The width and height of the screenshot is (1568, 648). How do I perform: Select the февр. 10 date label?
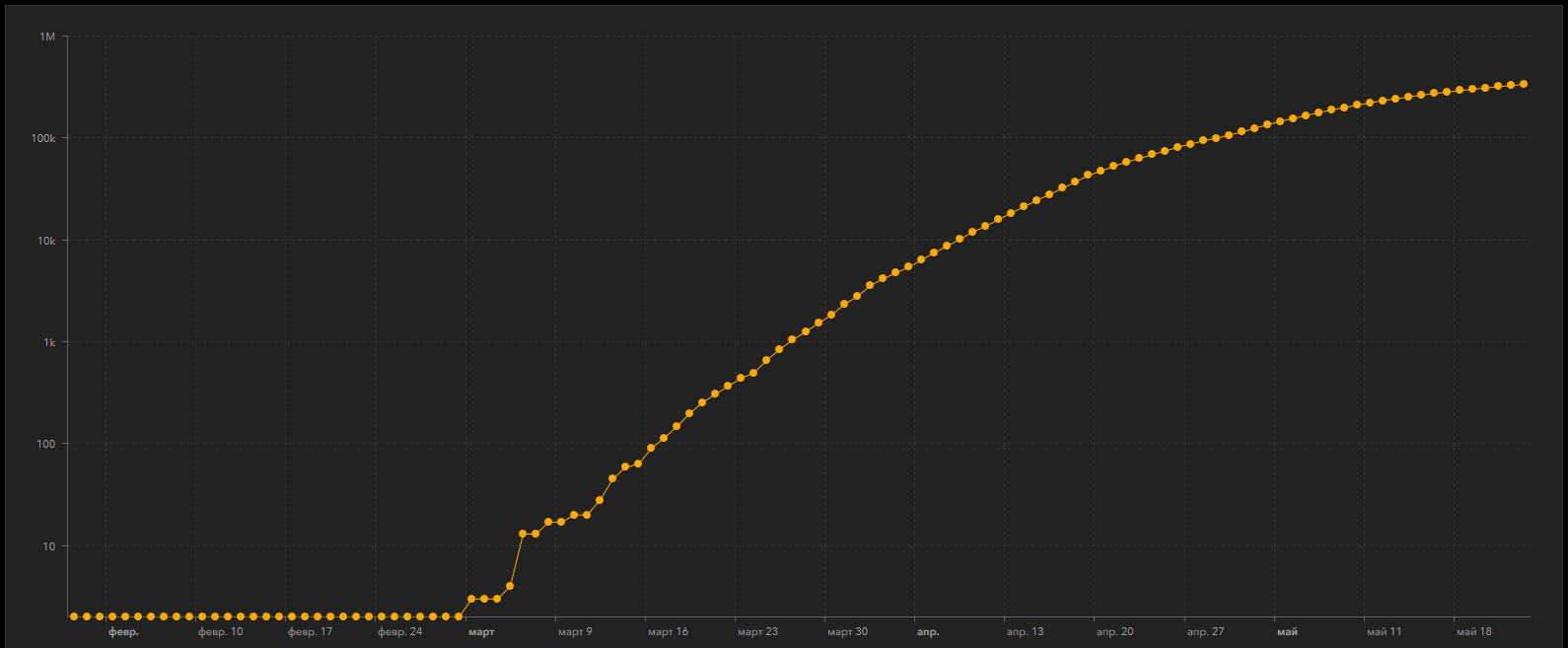click(x=220, y=632)
